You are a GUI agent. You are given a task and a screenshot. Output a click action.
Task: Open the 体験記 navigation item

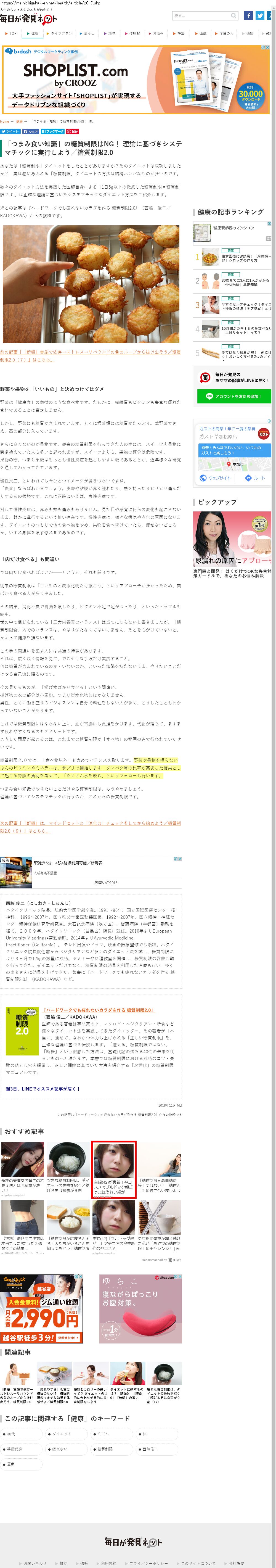coord(132,33)
